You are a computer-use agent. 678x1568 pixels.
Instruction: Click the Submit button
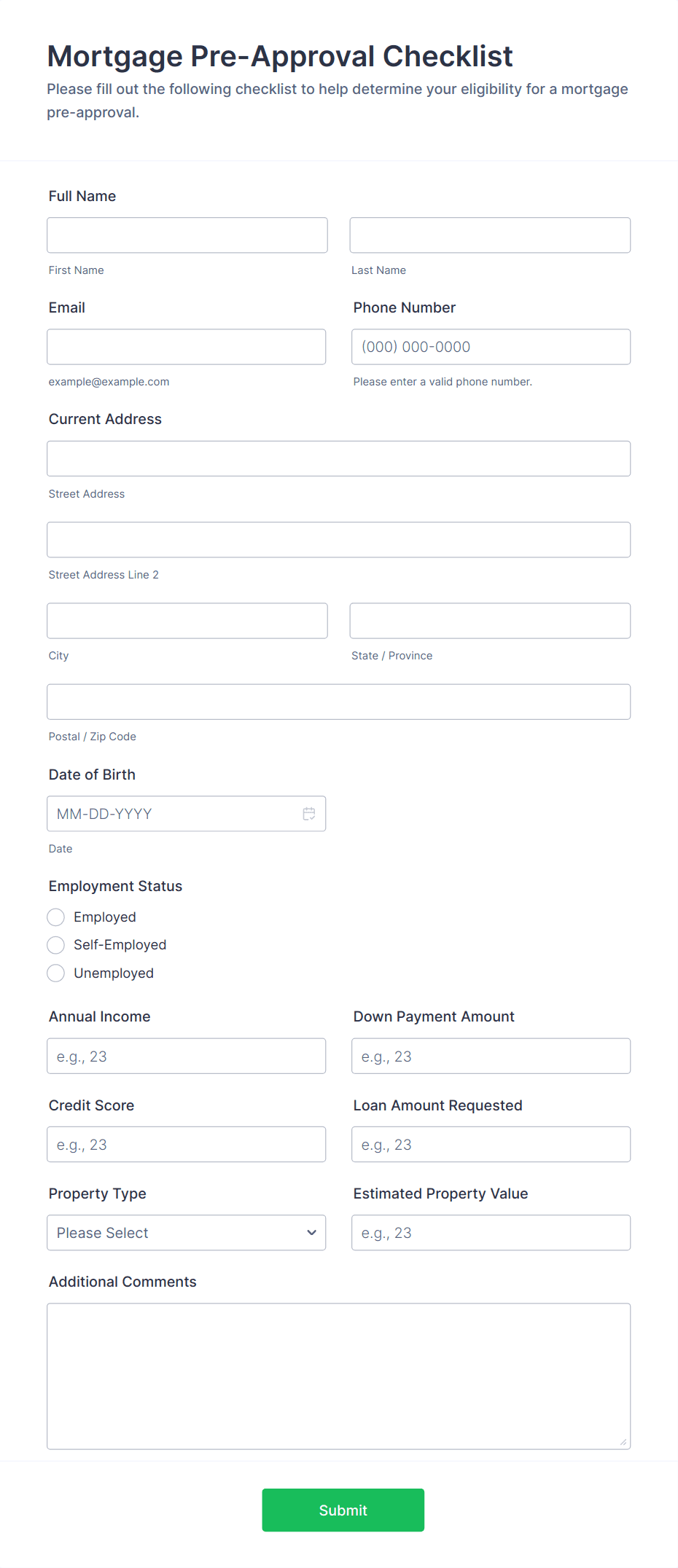[x=343, y=1510]
